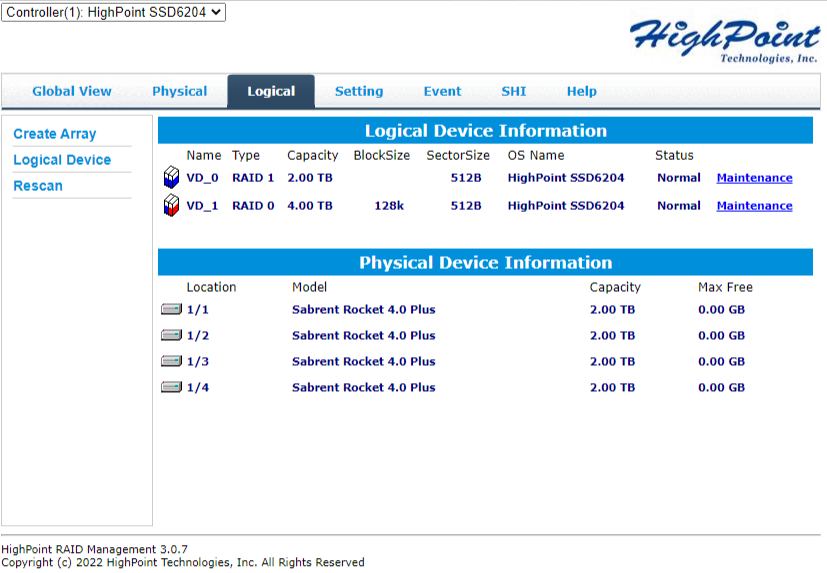This screenshot has width=827, height=573.
Task: Open the Event tab
Action: click(442, 91)
